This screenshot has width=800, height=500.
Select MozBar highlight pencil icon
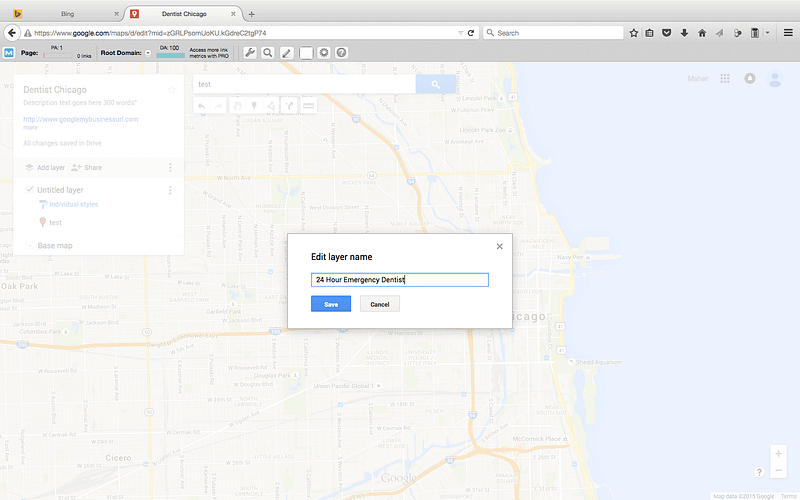(287, 53)
